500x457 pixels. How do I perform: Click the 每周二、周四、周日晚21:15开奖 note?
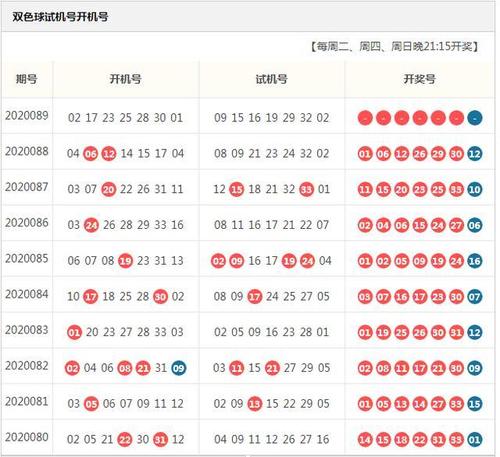(x=395, y=46)
